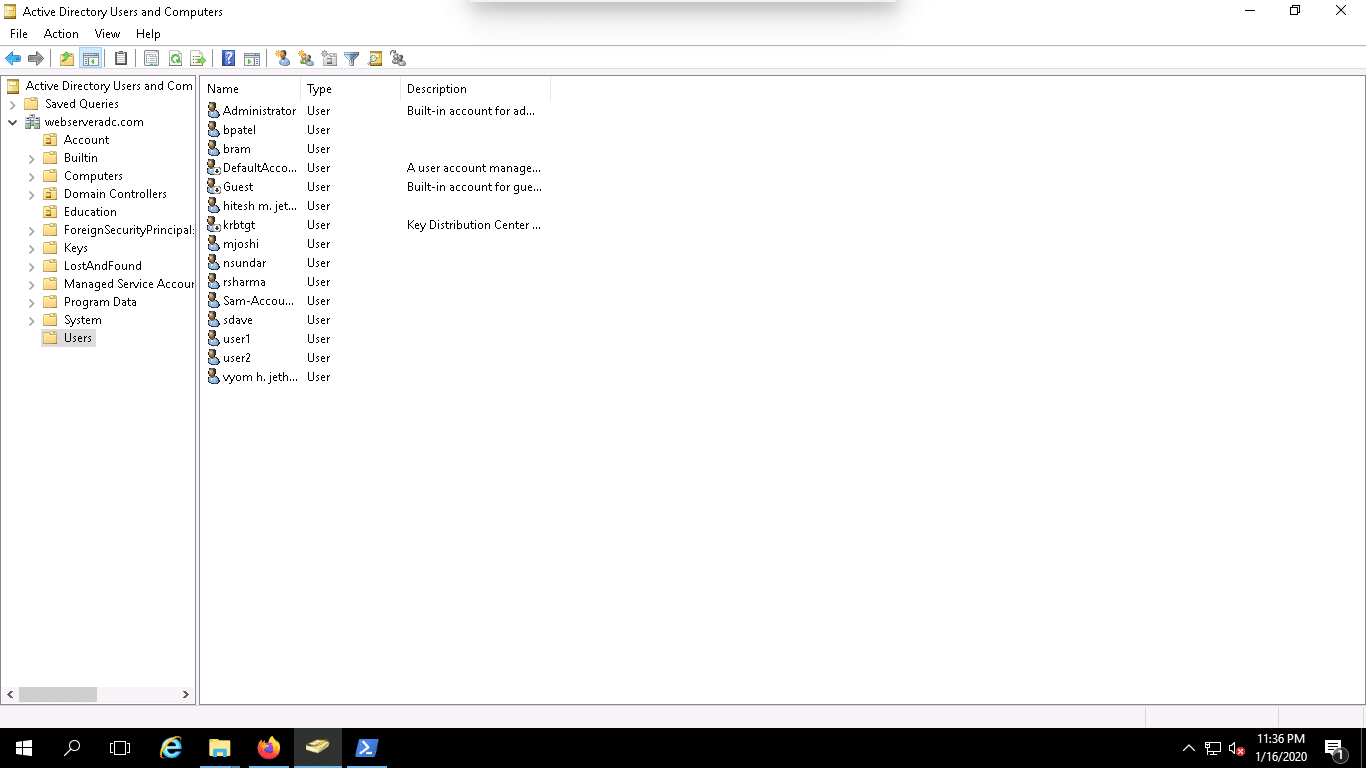
Task: Select the Domain Controllers tree folder
Action: click(x=115, y=194)
